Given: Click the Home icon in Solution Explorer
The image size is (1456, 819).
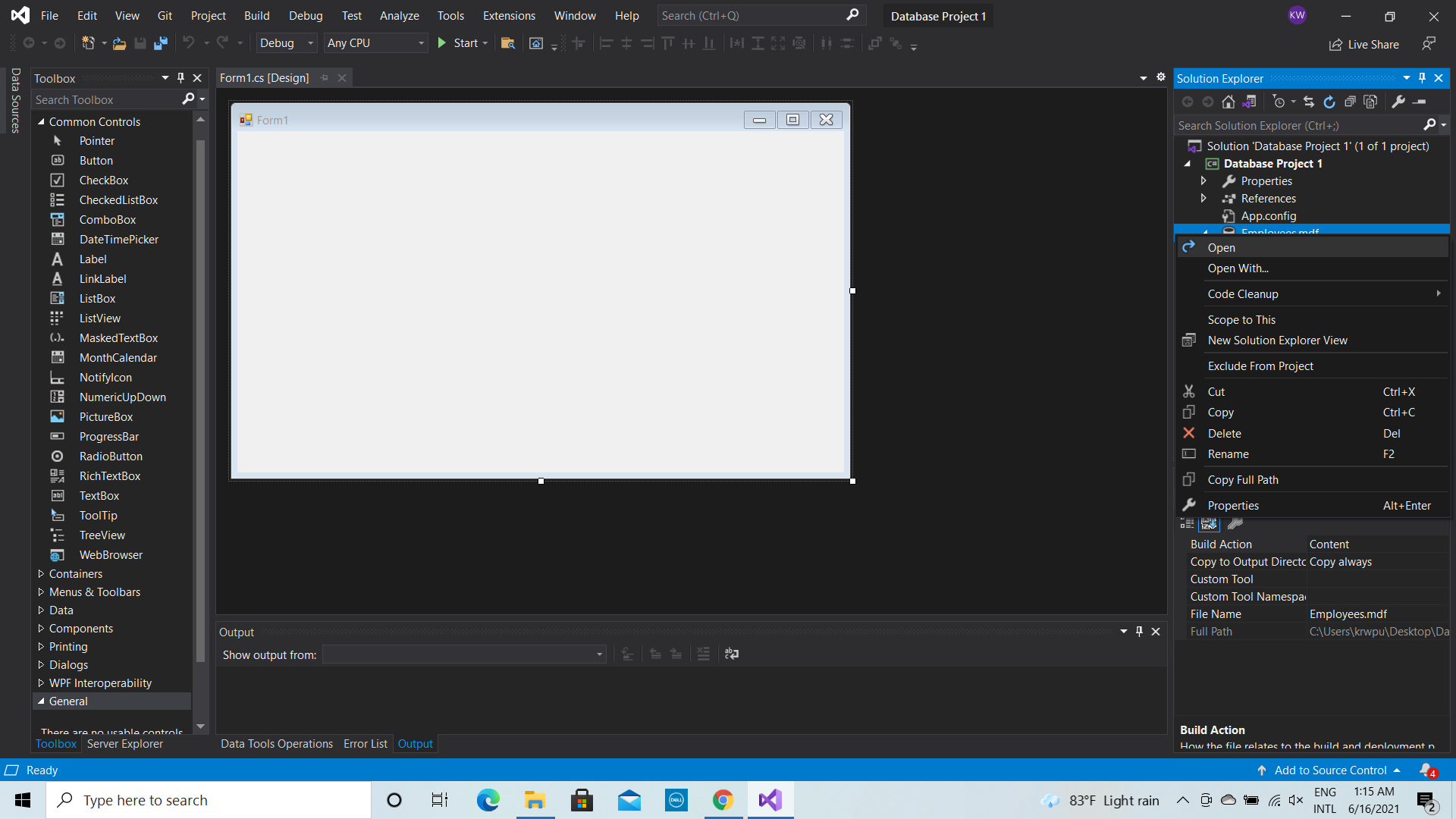Looking at the screenshot, I should click(x=1228, y=102).
